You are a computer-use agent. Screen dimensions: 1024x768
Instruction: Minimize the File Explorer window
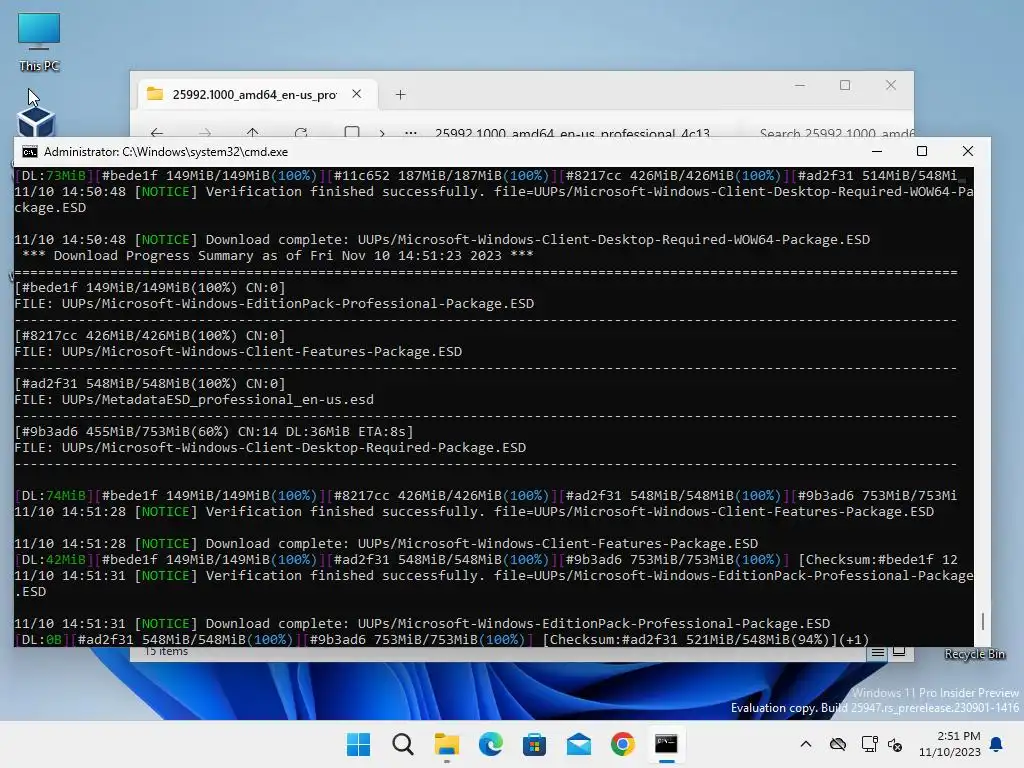pos(800,86)
